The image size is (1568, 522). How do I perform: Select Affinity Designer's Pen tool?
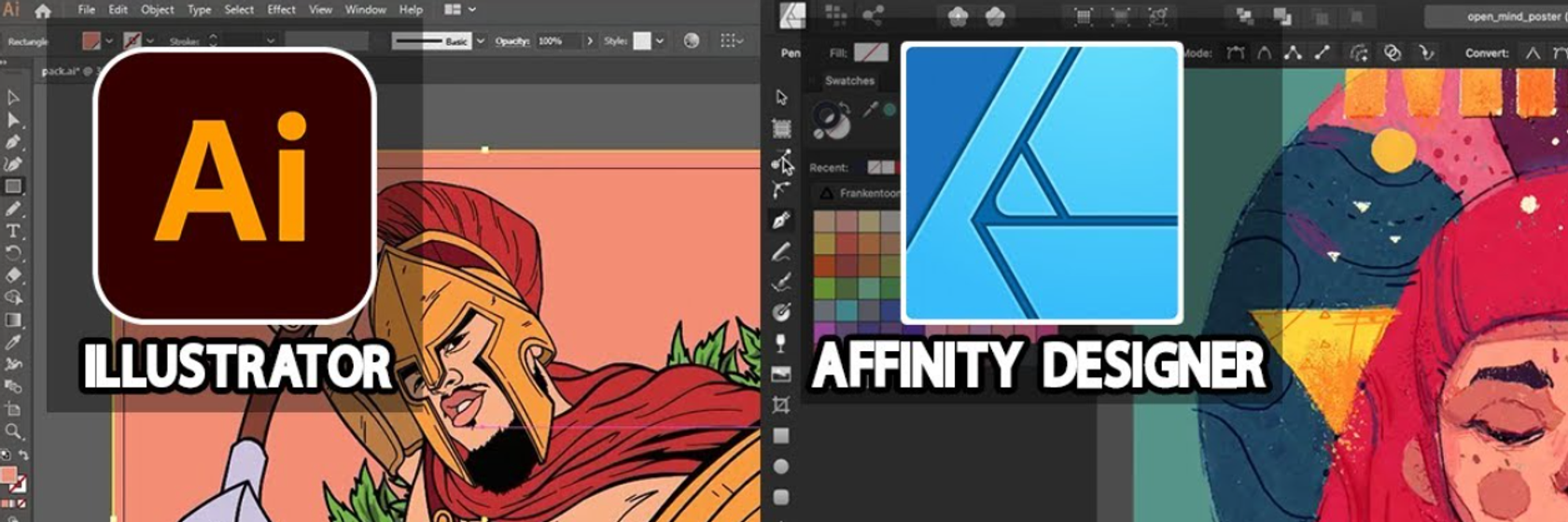(781, 220)
